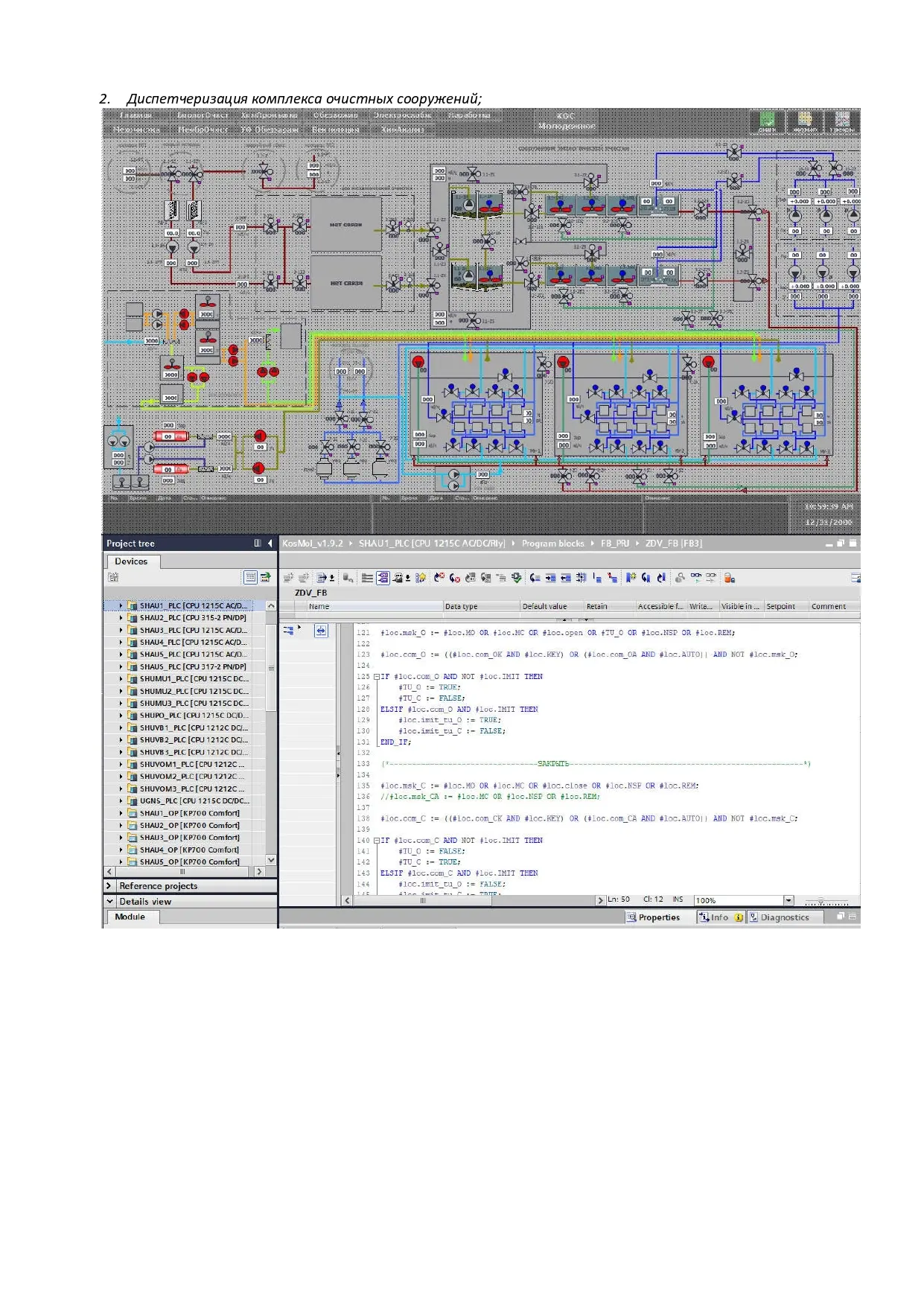Open the ХимАнализ tab in the SCADA header
The width and height of the screenshot is (924, 1306).
[403, 130]
